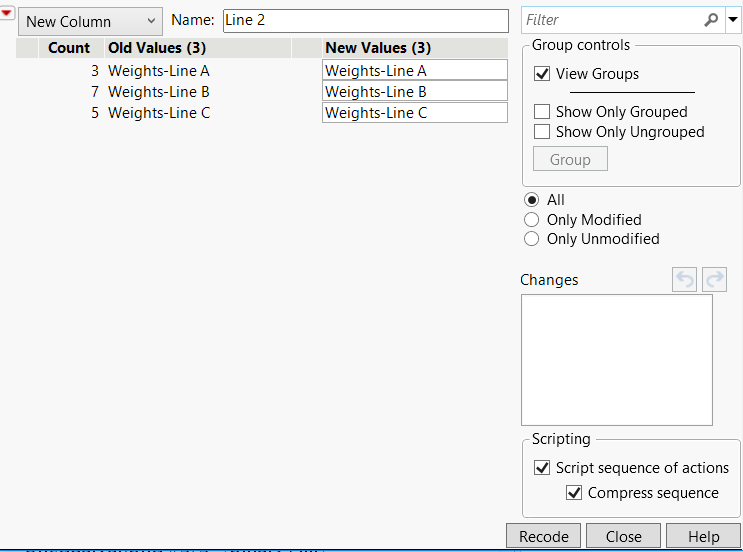
Task: Click the Old Values (3) column header
Action: (157, 48)
